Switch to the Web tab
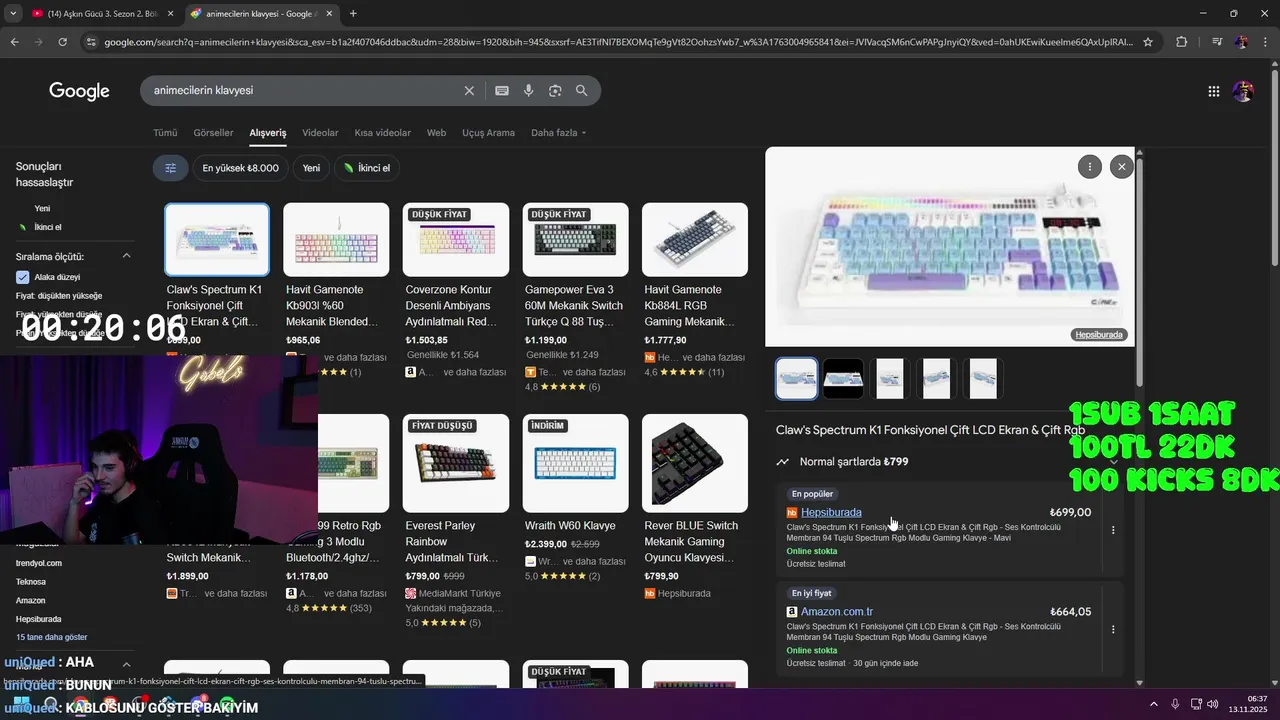 (x=436, y=133)
